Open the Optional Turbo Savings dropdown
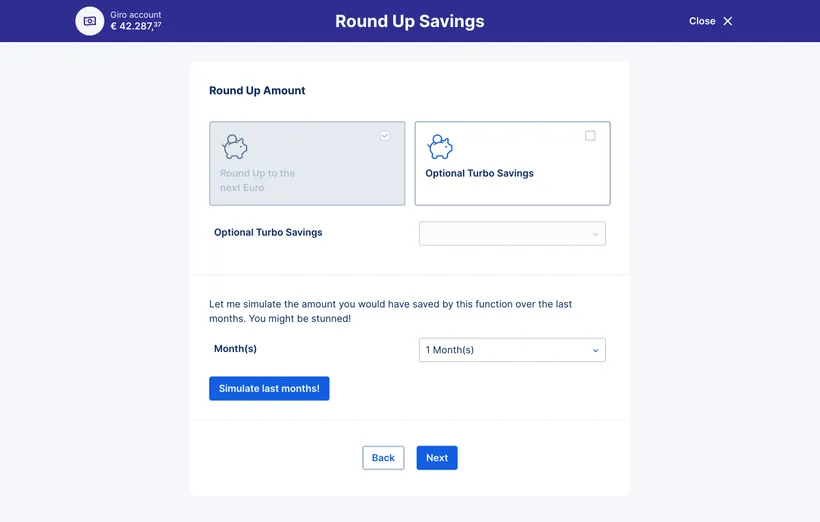 point(512,234)
